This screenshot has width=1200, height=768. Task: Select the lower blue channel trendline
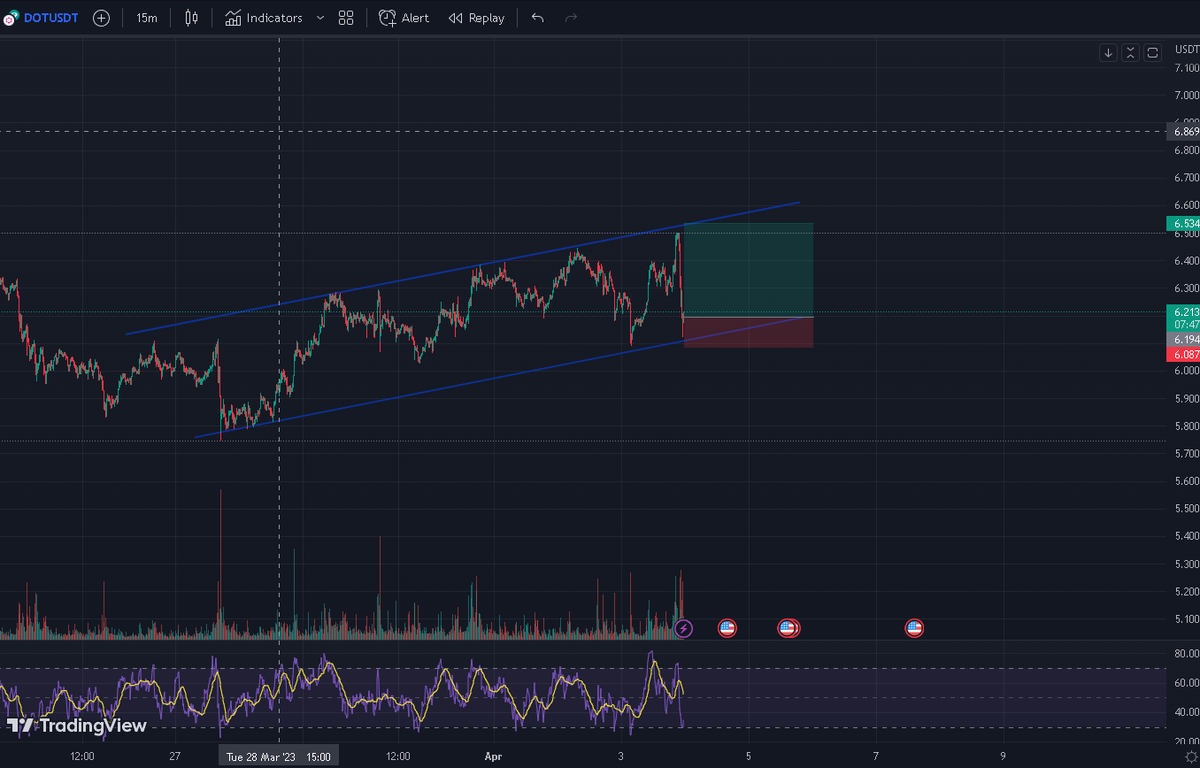[x=500, y=378]
